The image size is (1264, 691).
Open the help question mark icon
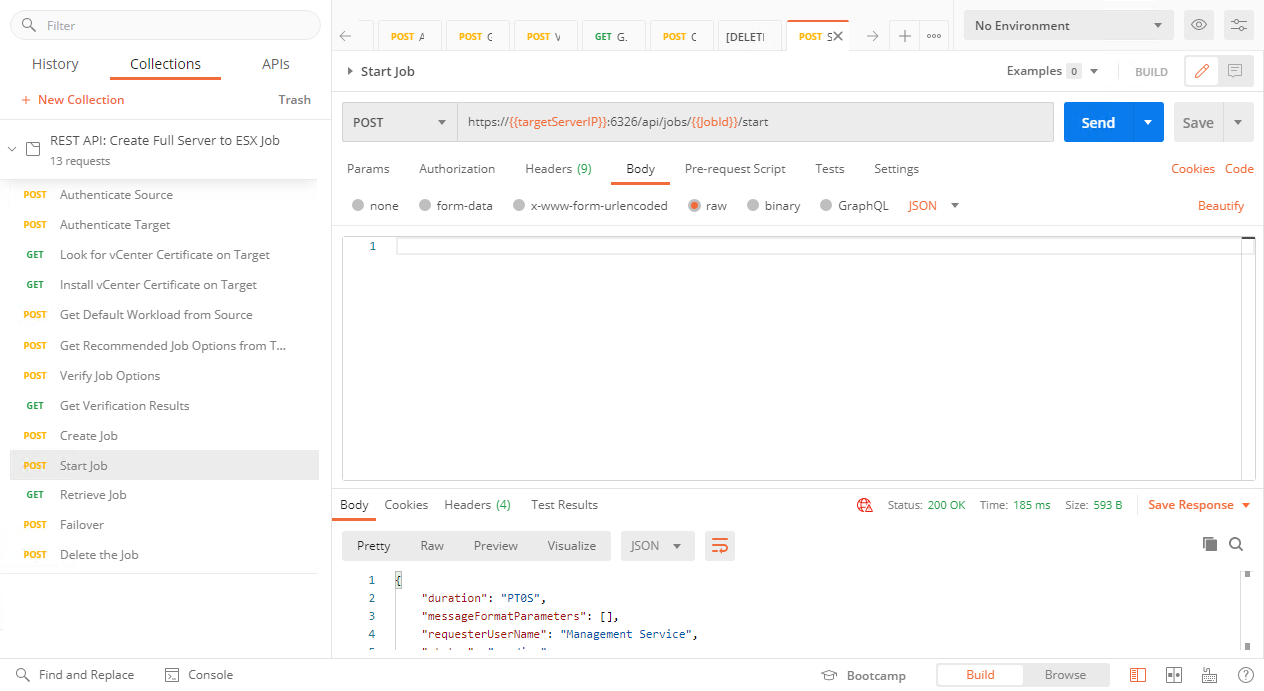pos(1246,675)
